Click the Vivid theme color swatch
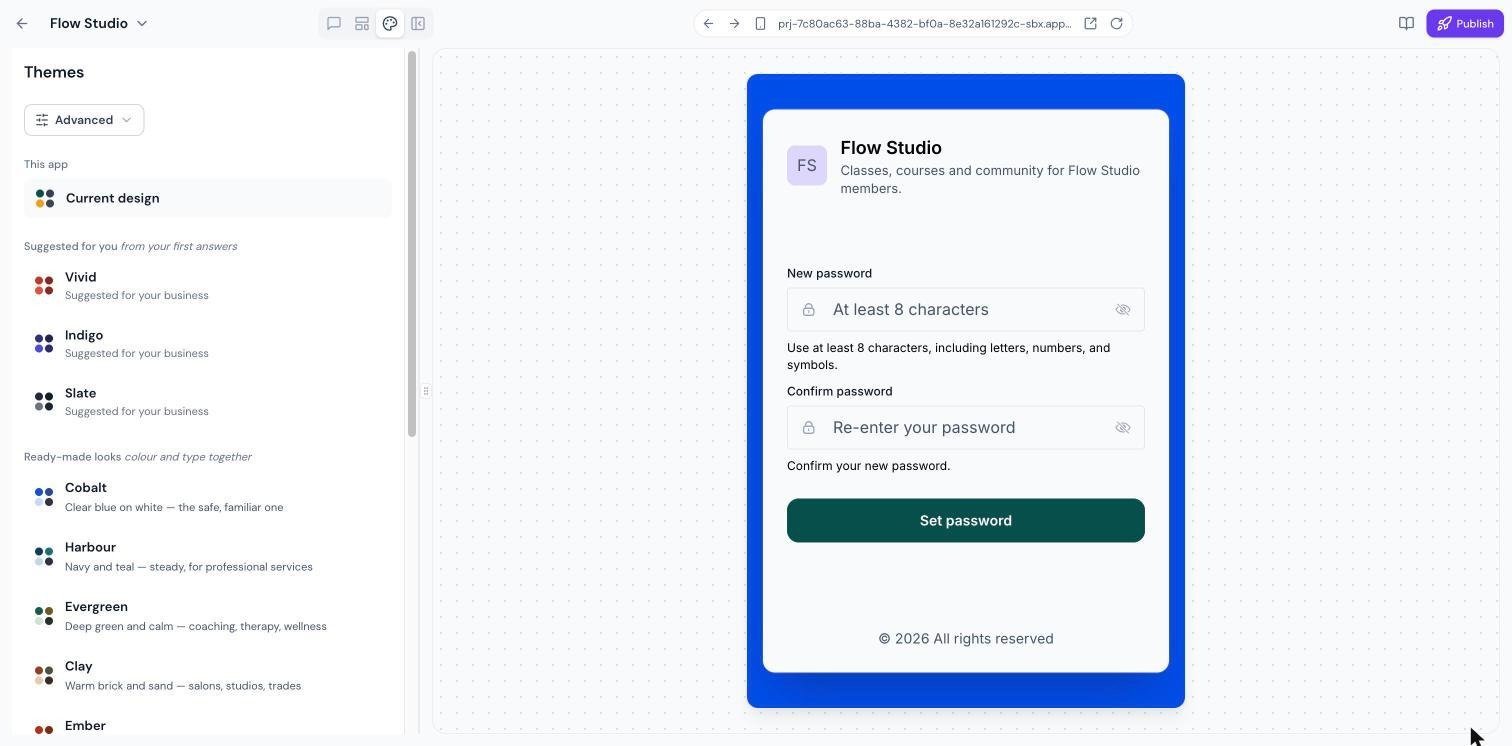1512x746 pixels. [44, 286]
